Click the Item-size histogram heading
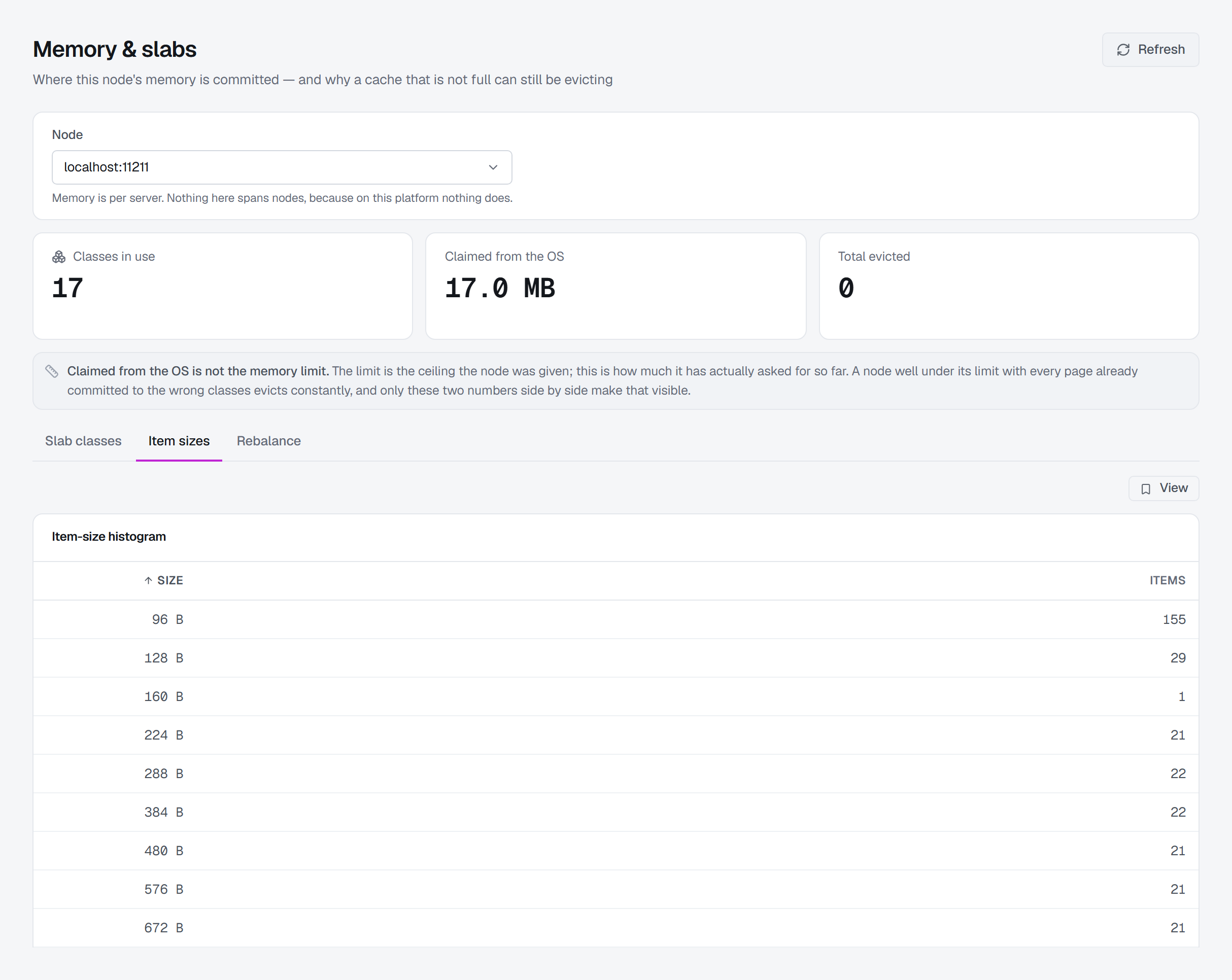This screenshot has width=1232, height=980. (x=109, y=537)
